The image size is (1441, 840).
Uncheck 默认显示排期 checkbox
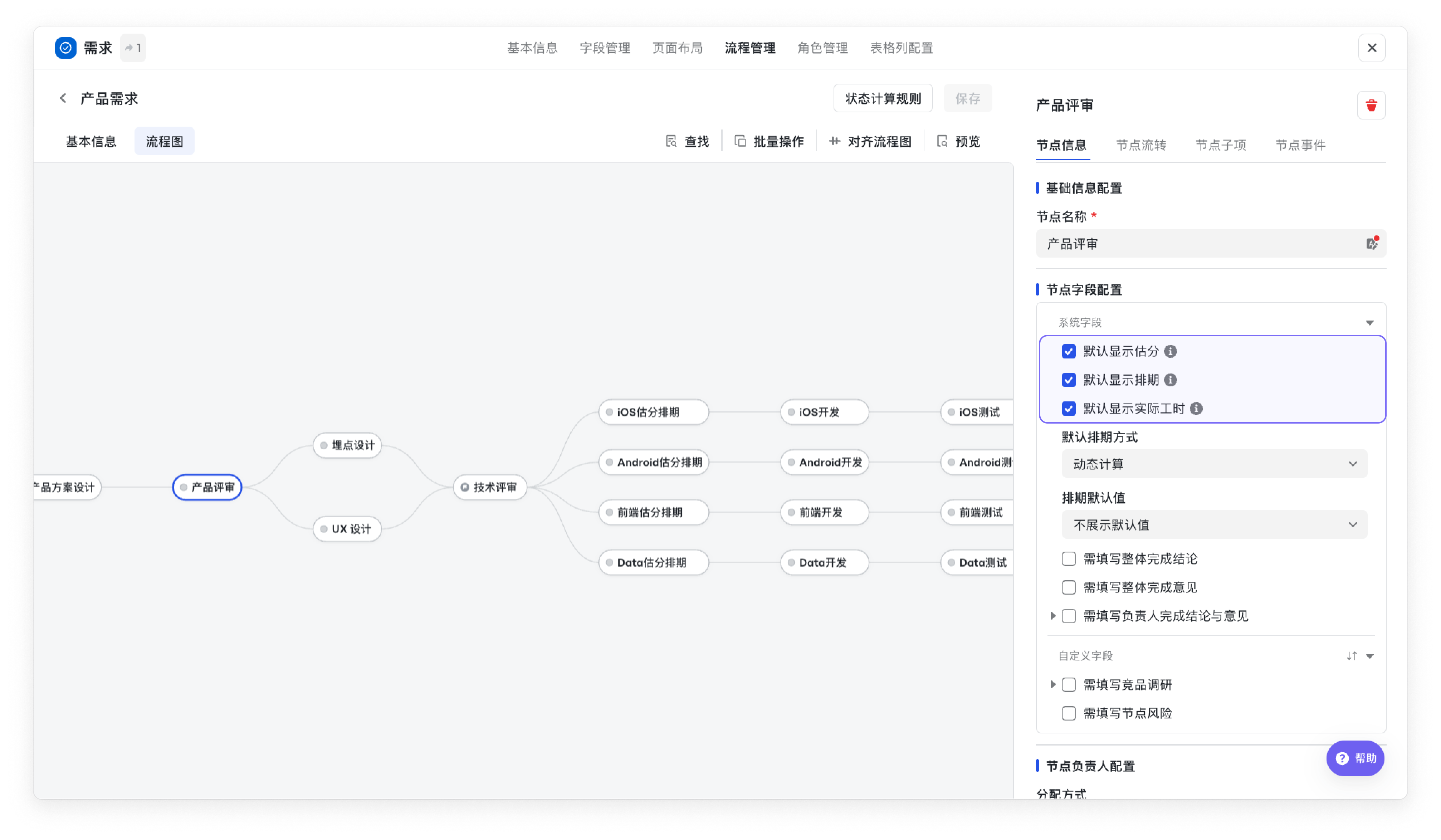[x=1068, y=380]
